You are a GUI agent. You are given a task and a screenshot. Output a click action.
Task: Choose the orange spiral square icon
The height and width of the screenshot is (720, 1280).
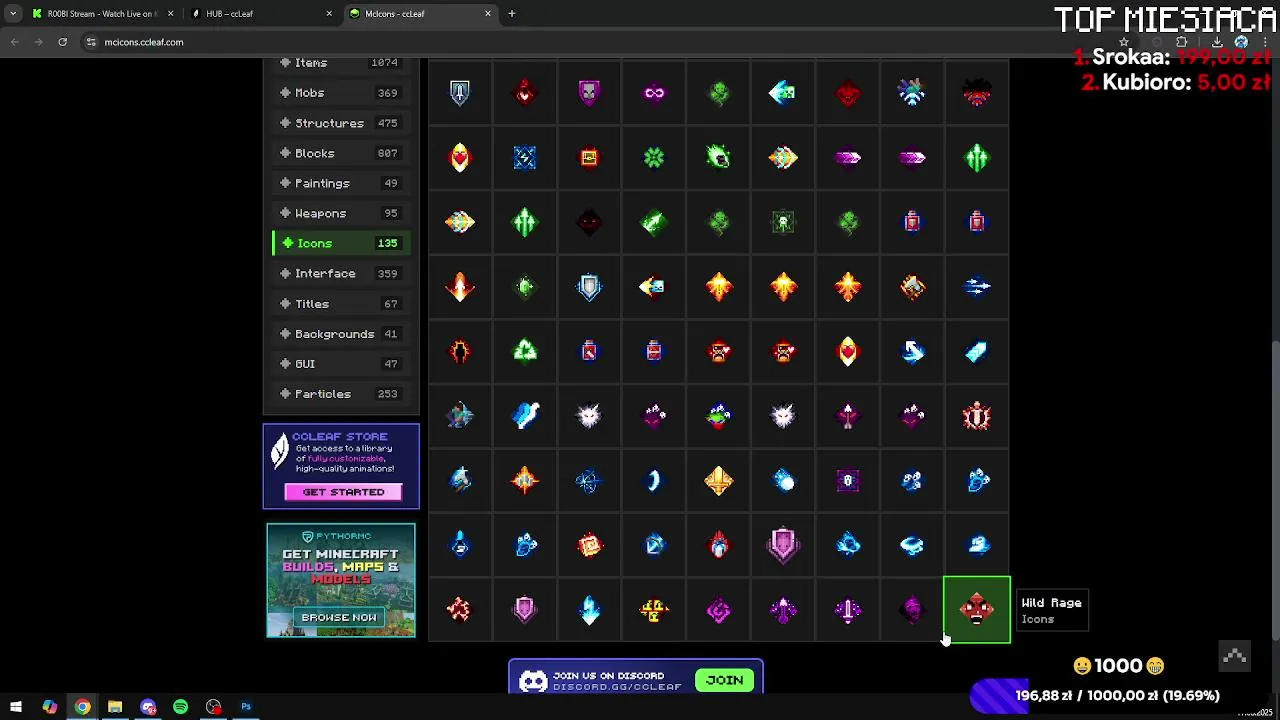pos(589,545)
